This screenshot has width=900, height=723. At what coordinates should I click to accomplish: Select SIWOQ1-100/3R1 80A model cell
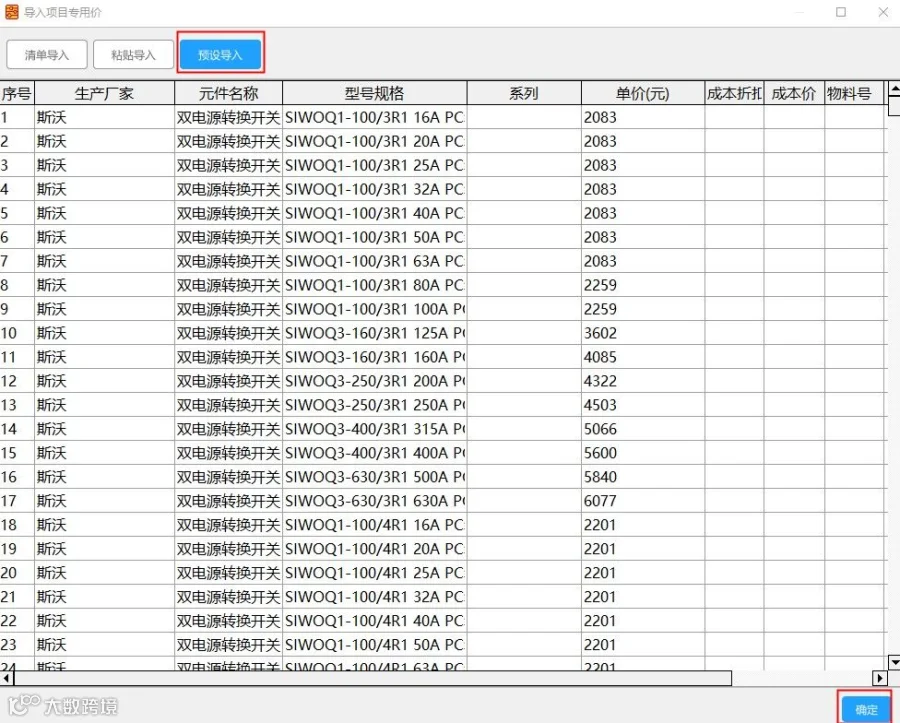pos(374,285)
